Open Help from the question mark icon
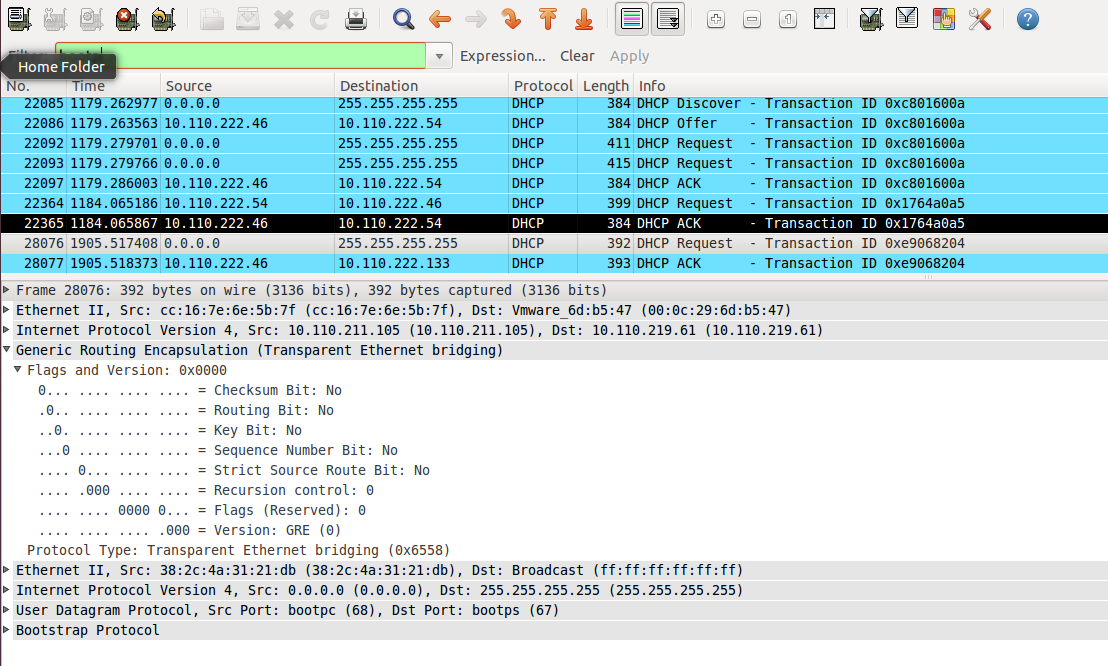This screenshot has width=1108, height=666. click(x=1027, y=19)
